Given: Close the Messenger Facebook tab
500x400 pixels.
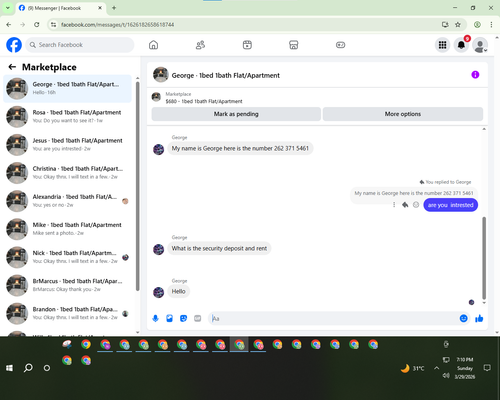Looking at the screenshot, I should [x=100, y=8].
